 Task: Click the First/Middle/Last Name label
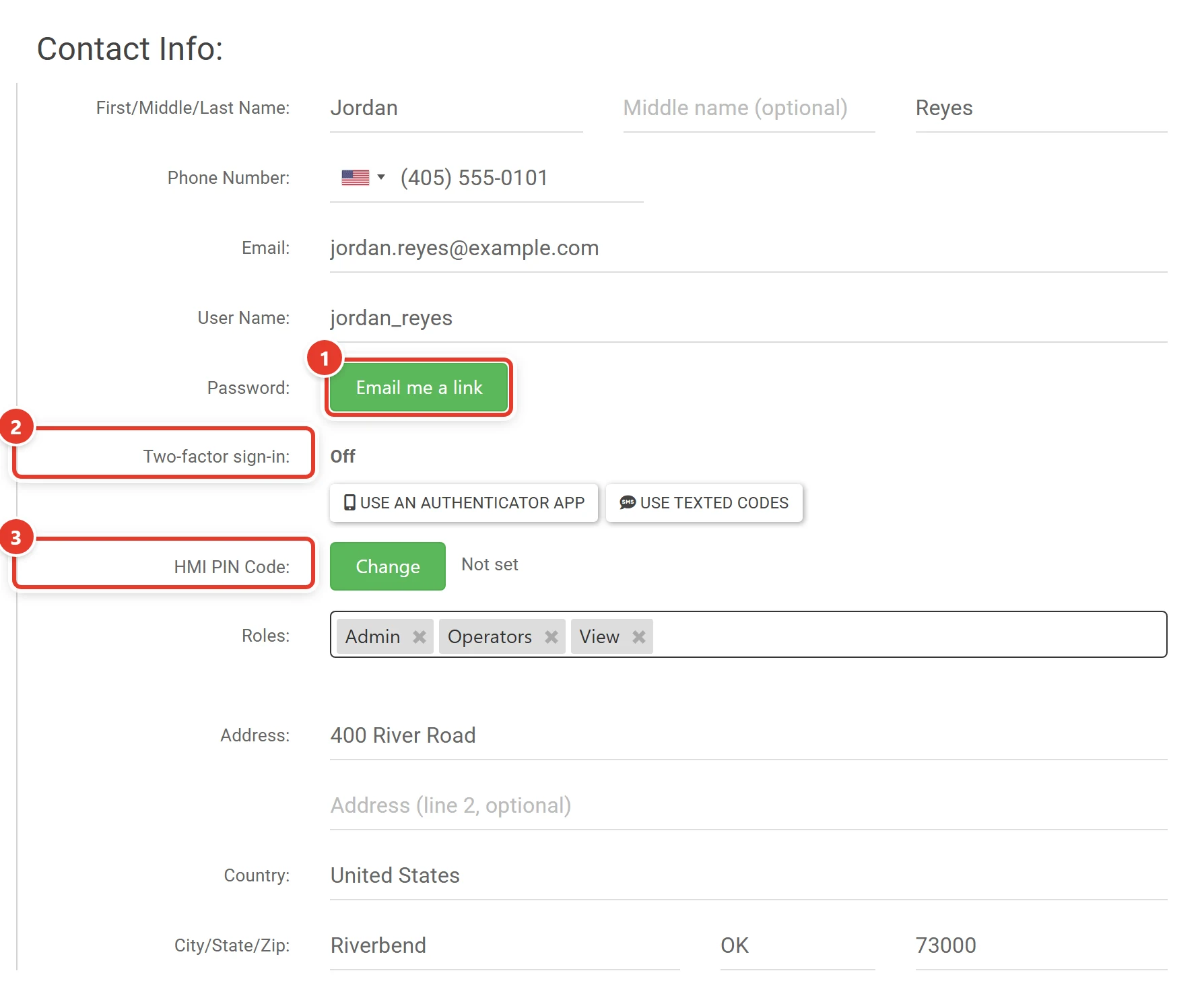point(193,108)
